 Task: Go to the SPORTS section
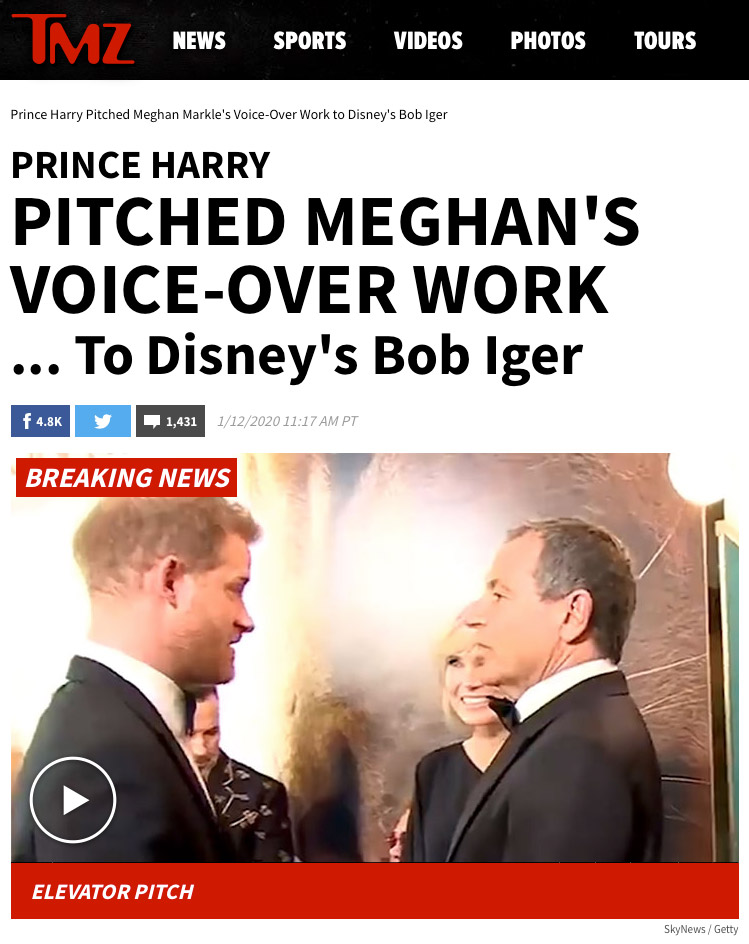click(x=309, y=41)
